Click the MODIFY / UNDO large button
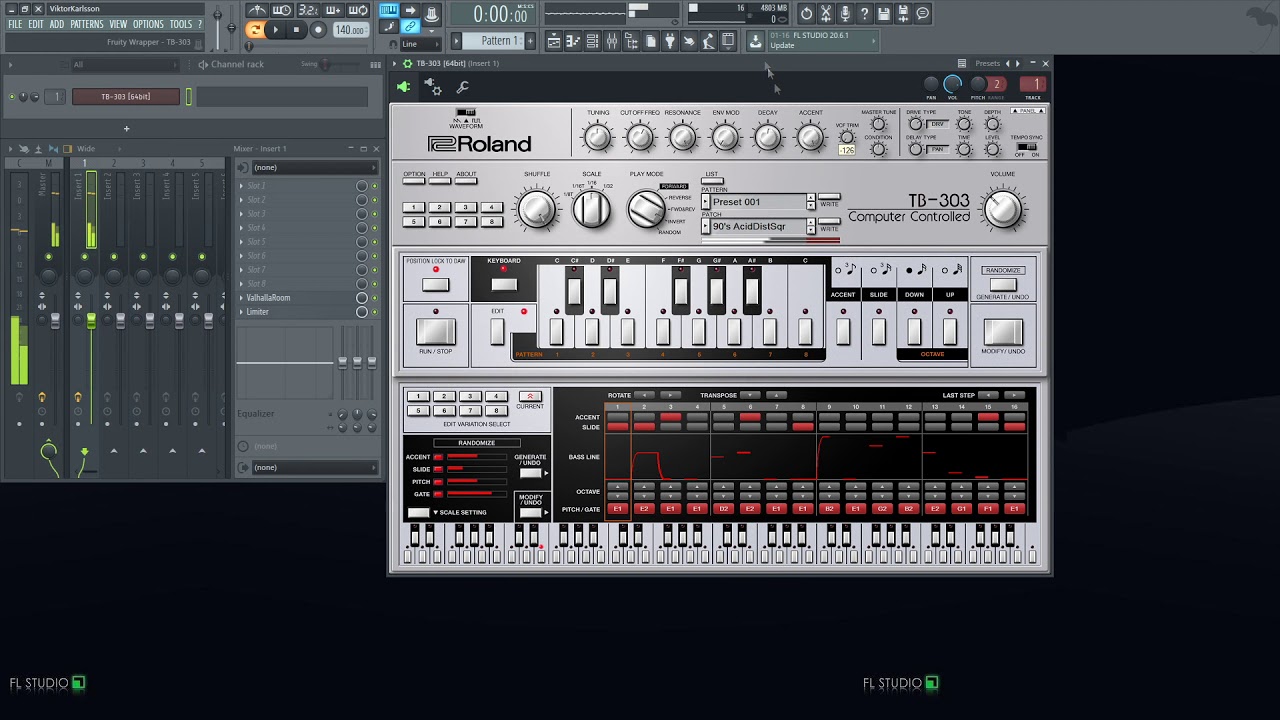 1003,331
